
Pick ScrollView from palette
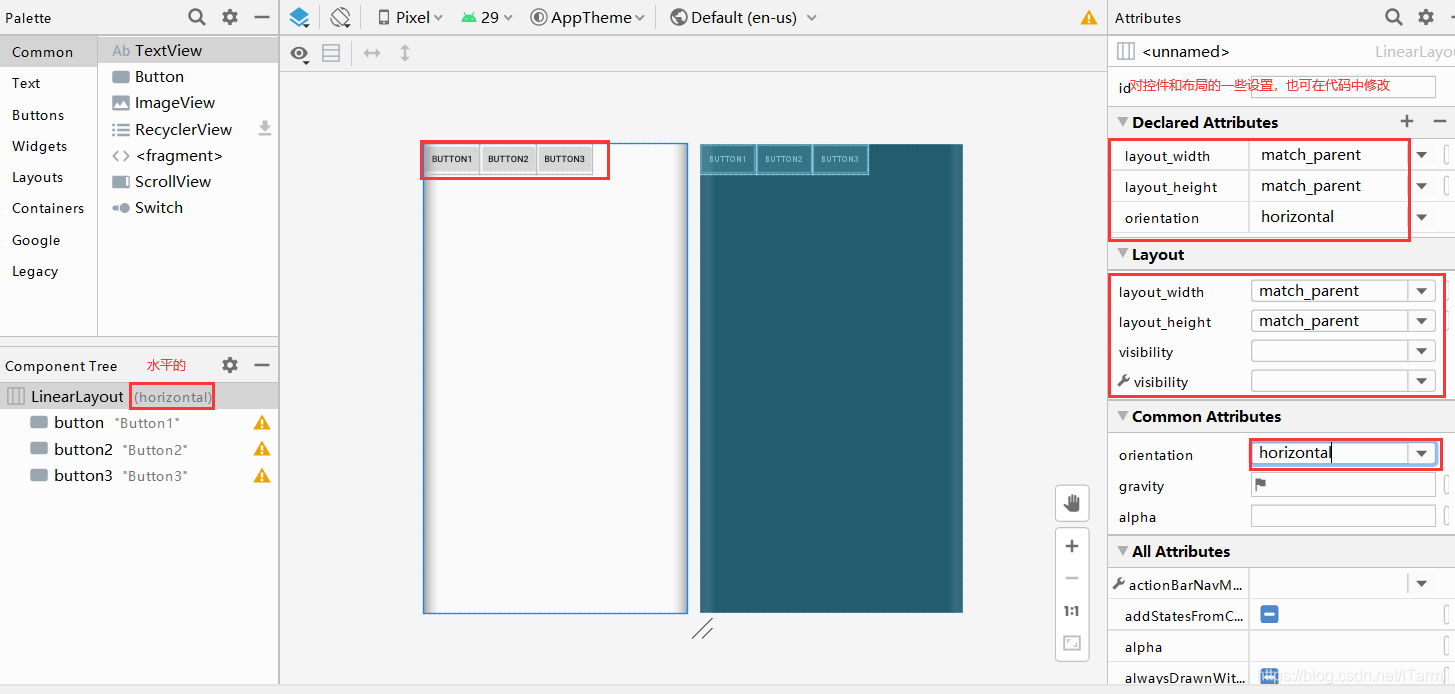tap(188, 181)
